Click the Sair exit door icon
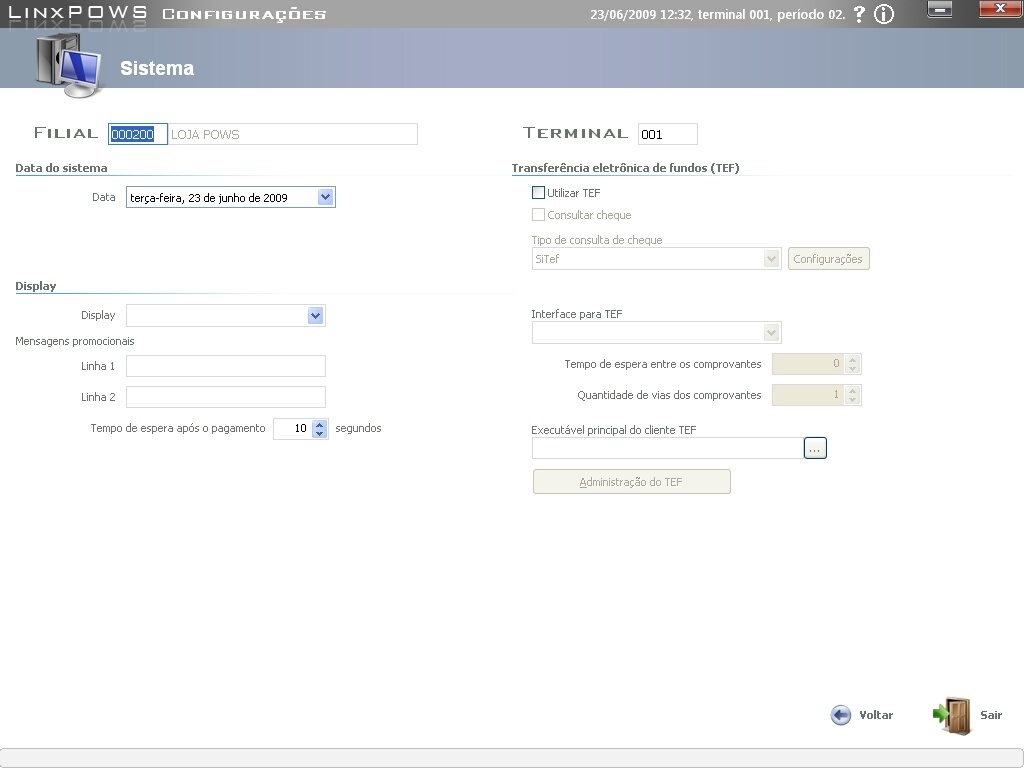This screenshot has width=1024, height=768. click(x=952, y=716)
